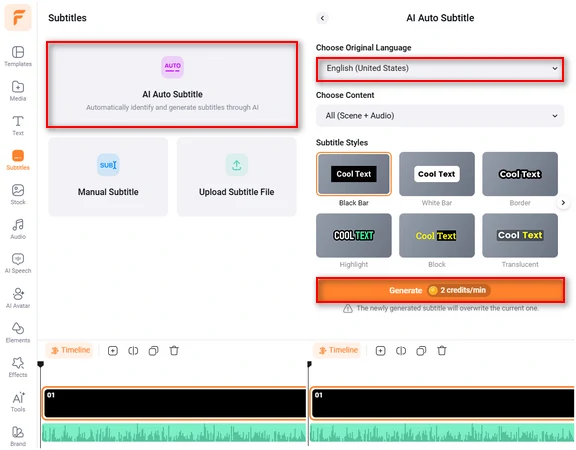The height and width of the screenshot is (450, 576).
Task: Click the split icon in right timeline toolbar
Action: 401,351
